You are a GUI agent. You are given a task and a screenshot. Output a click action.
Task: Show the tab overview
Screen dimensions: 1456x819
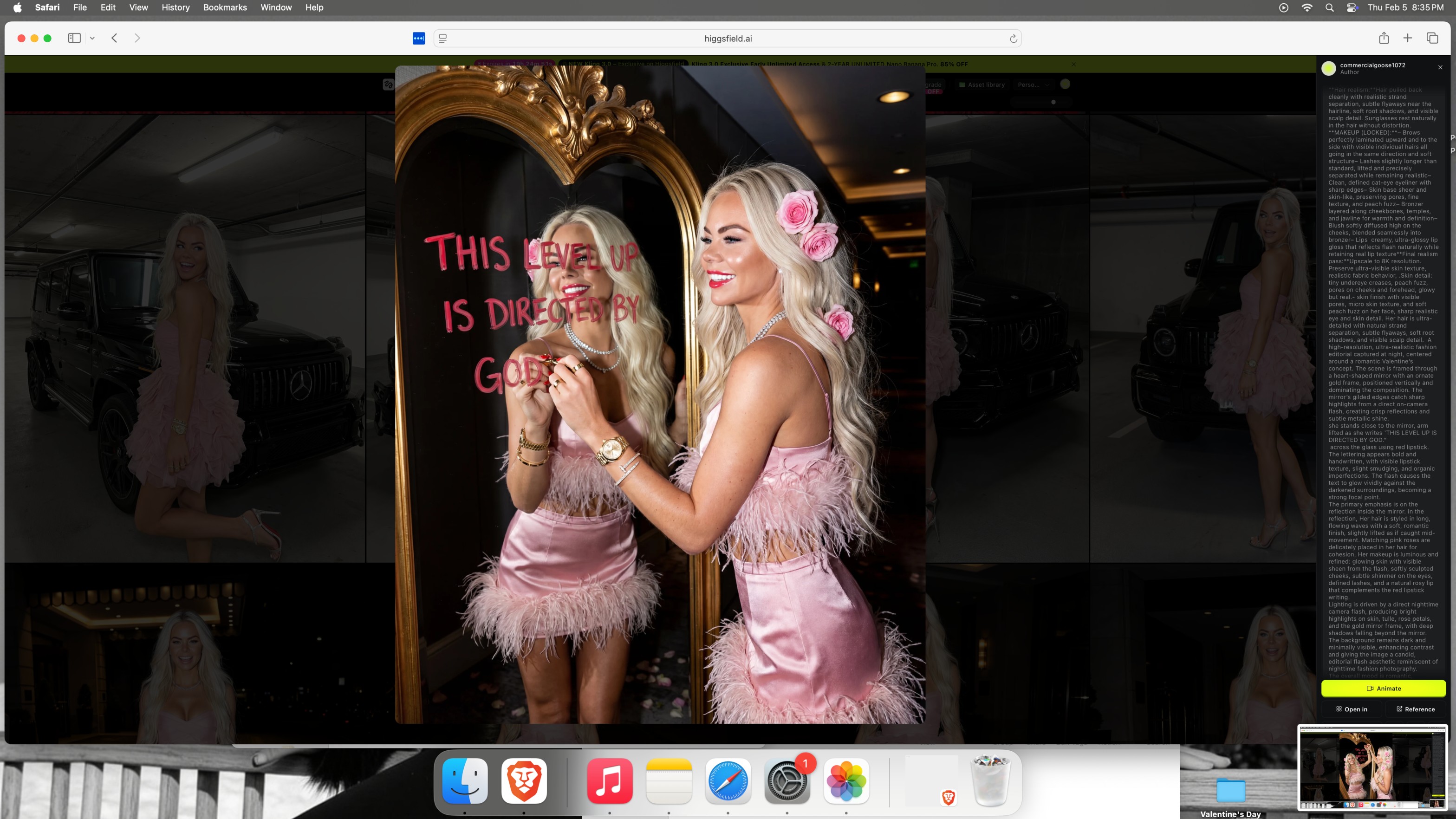(1432, 38)
